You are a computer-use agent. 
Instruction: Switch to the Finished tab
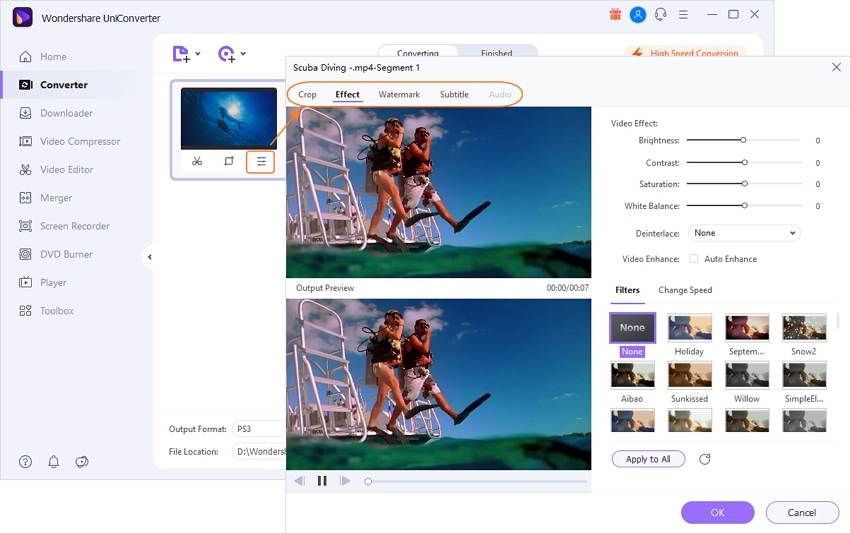(497, 52)
